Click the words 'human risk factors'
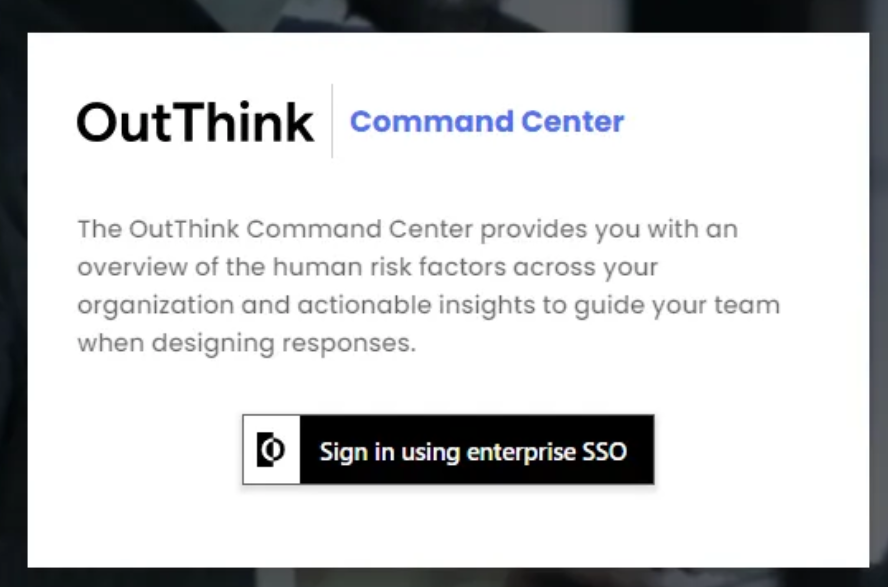The width and height of the screenshot is (888, 587). tap(389, 267)
